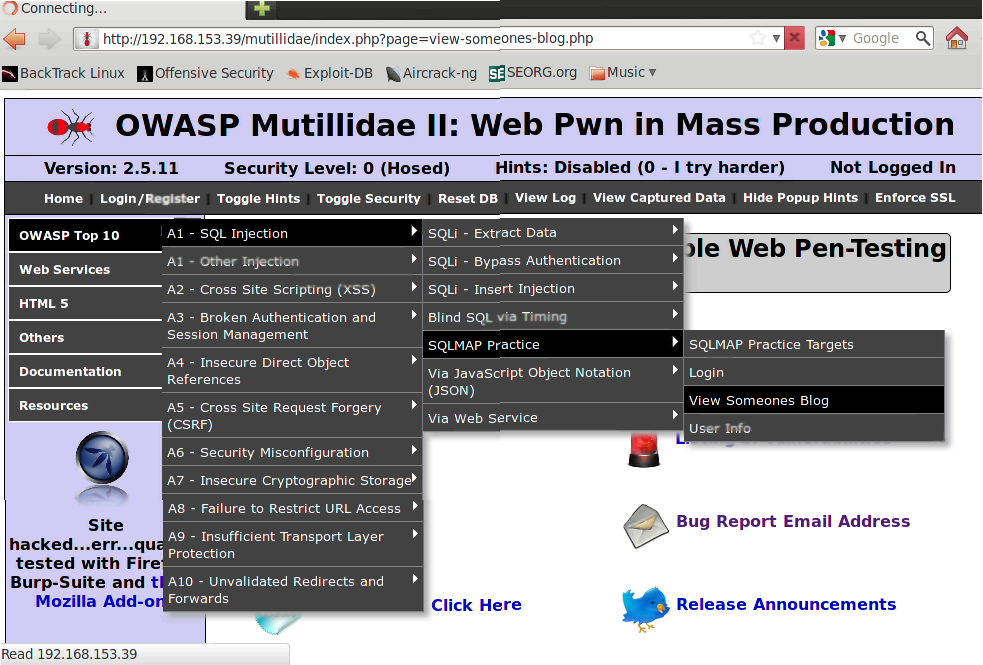
Task: Click the stop loading X button
Action: coord(794,39)
